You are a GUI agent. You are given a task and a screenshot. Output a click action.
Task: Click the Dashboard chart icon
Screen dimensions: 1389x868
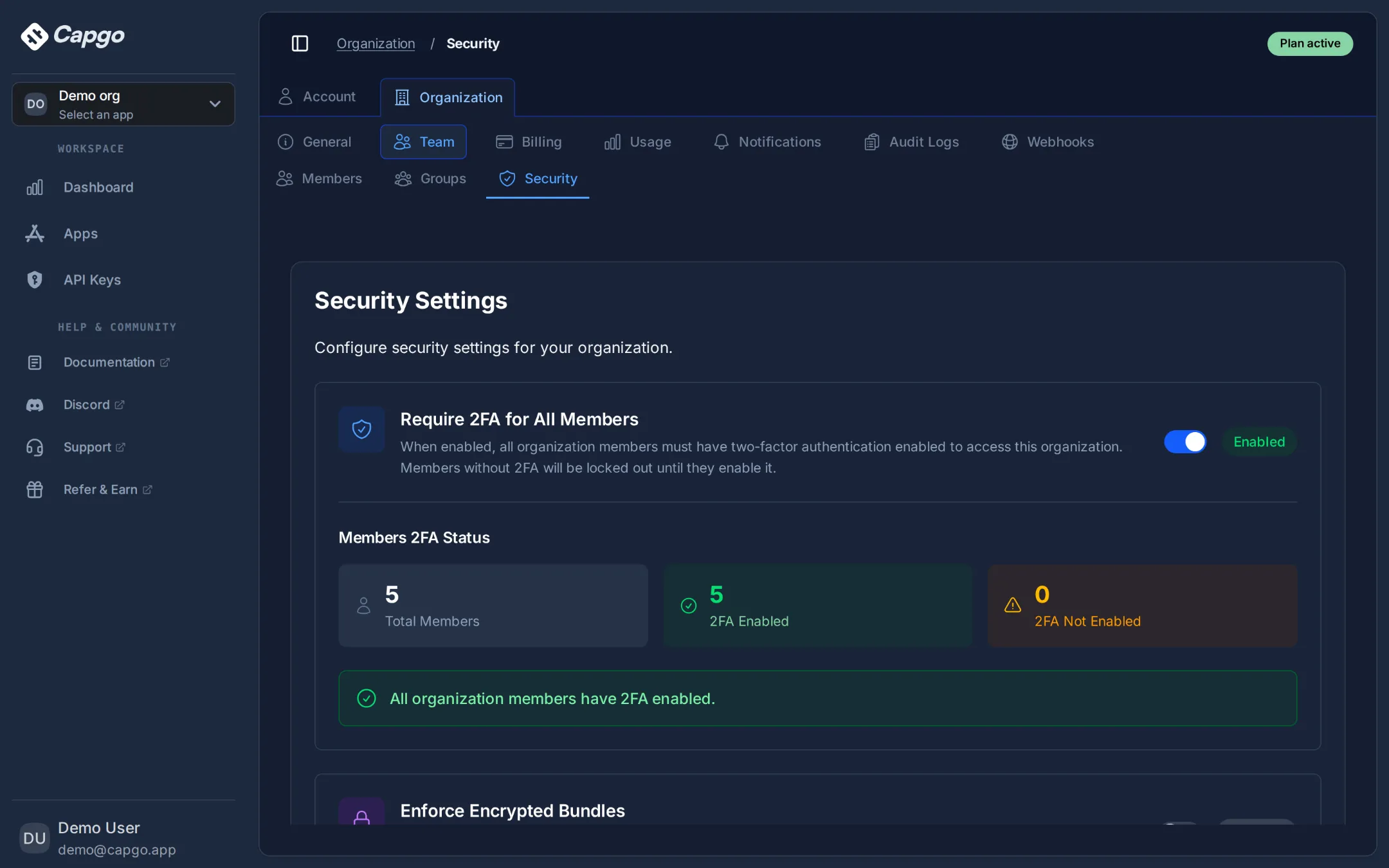pyautogui.click(x=35, y=187)
